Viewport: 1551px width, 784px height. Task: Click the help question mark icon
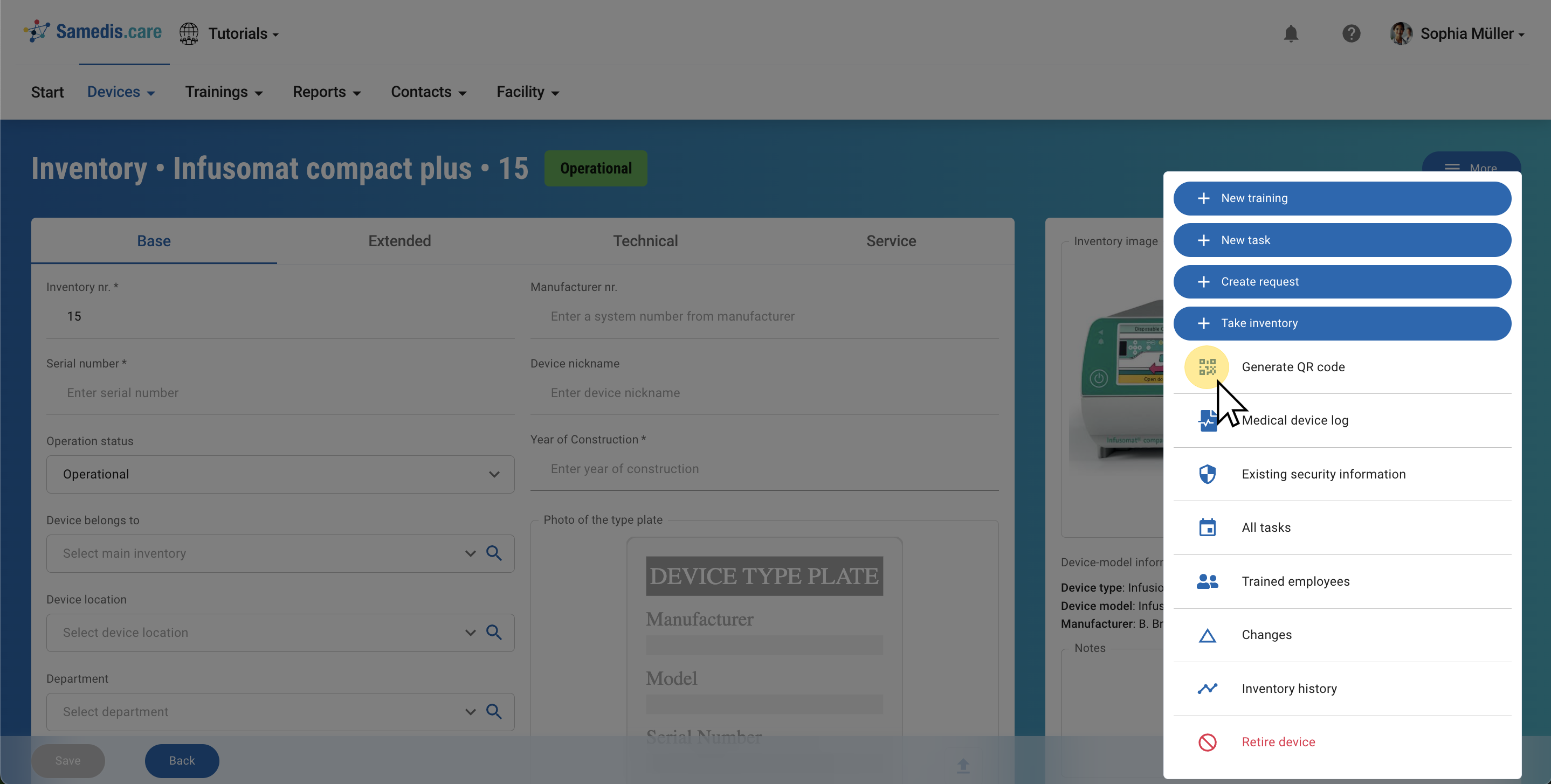(x=1350, y=34)
